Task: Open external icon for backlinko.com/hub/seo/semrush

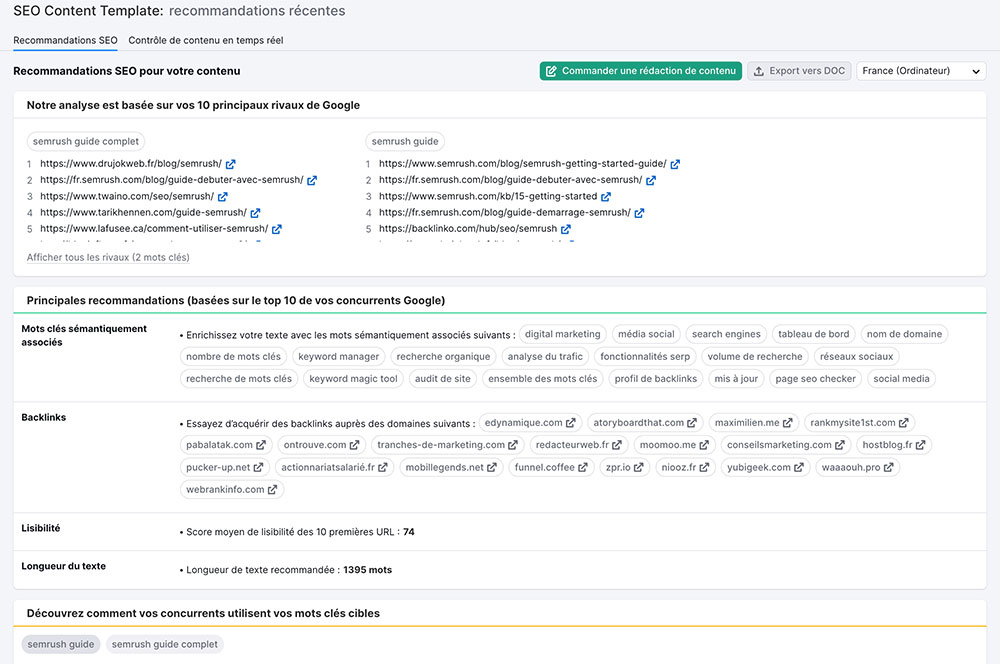Action: click(x=566, y=229)
